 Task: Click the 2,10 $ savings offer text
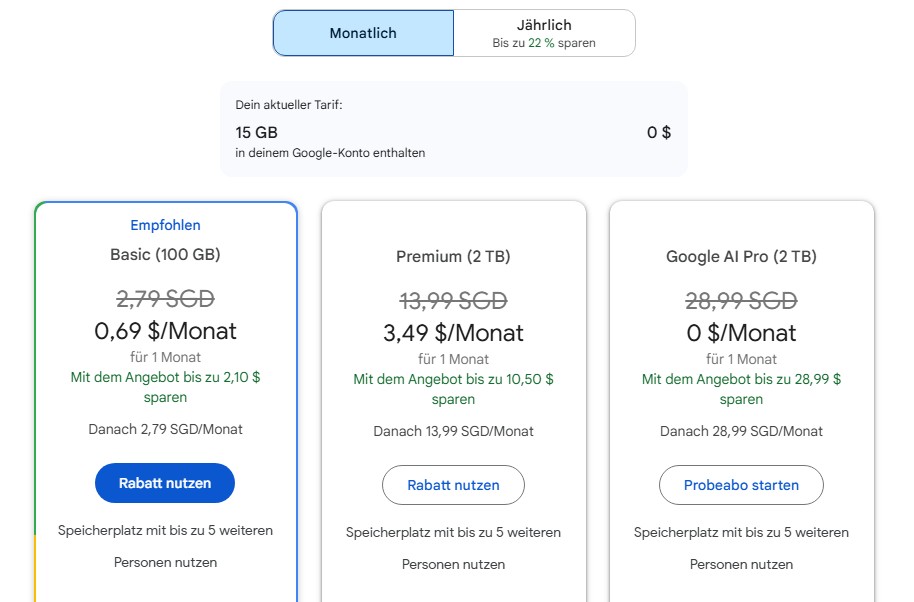click(x=165, y=387)
